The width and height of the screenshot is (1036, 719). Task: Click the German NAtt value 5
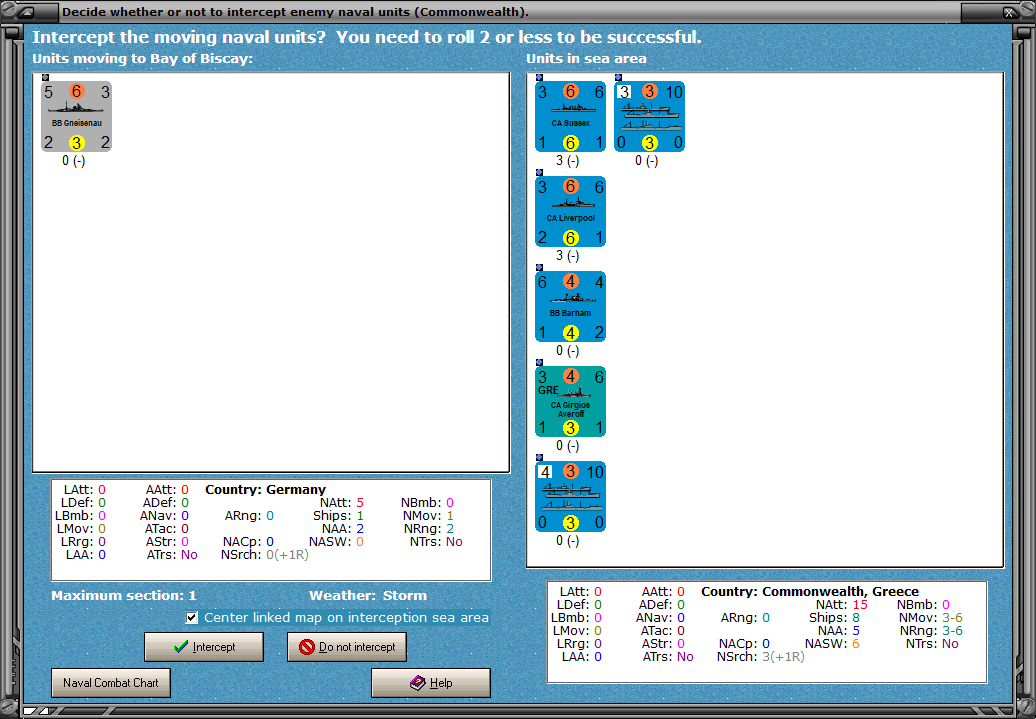point(360,503)
